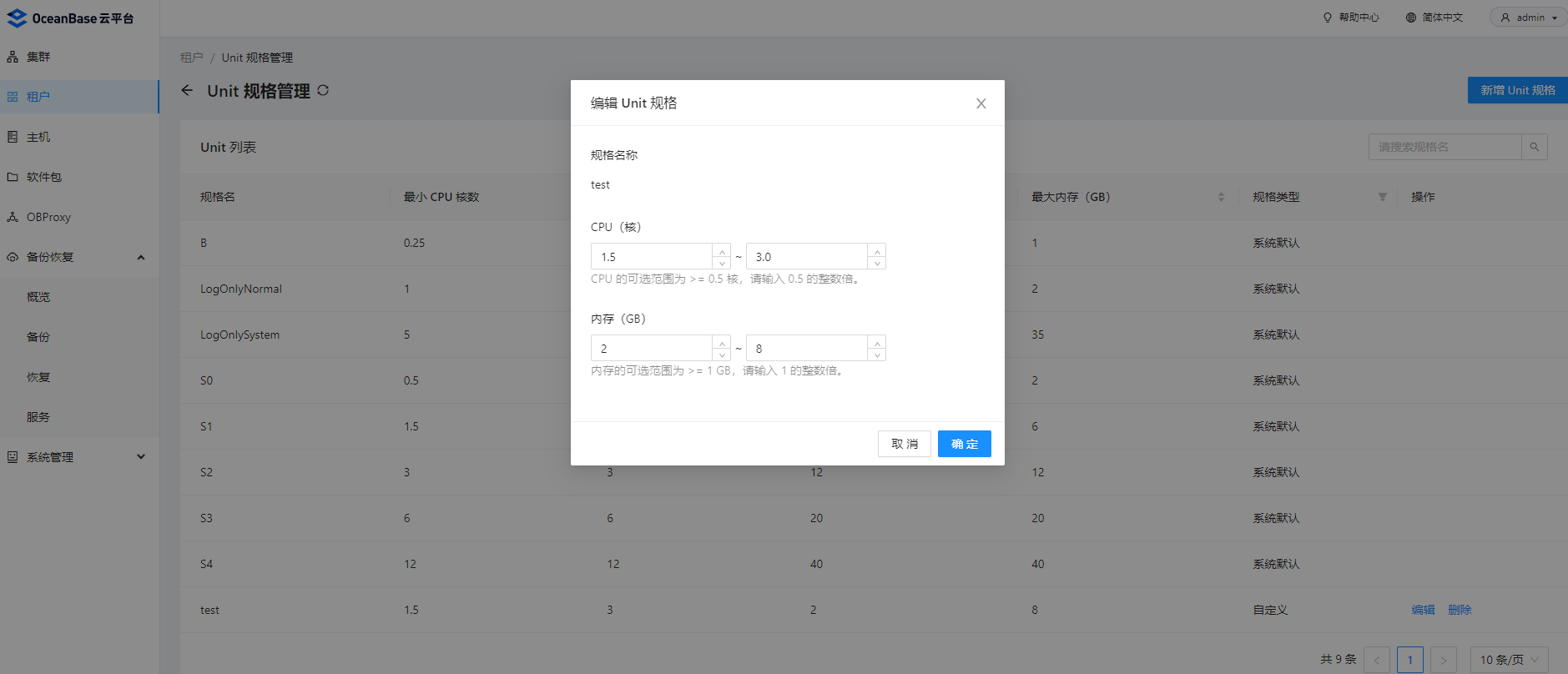This screenshot has height=674, width=1568.
Task: Sort by 最大内存 (GB) column arrows
Action: [1221, 197]
